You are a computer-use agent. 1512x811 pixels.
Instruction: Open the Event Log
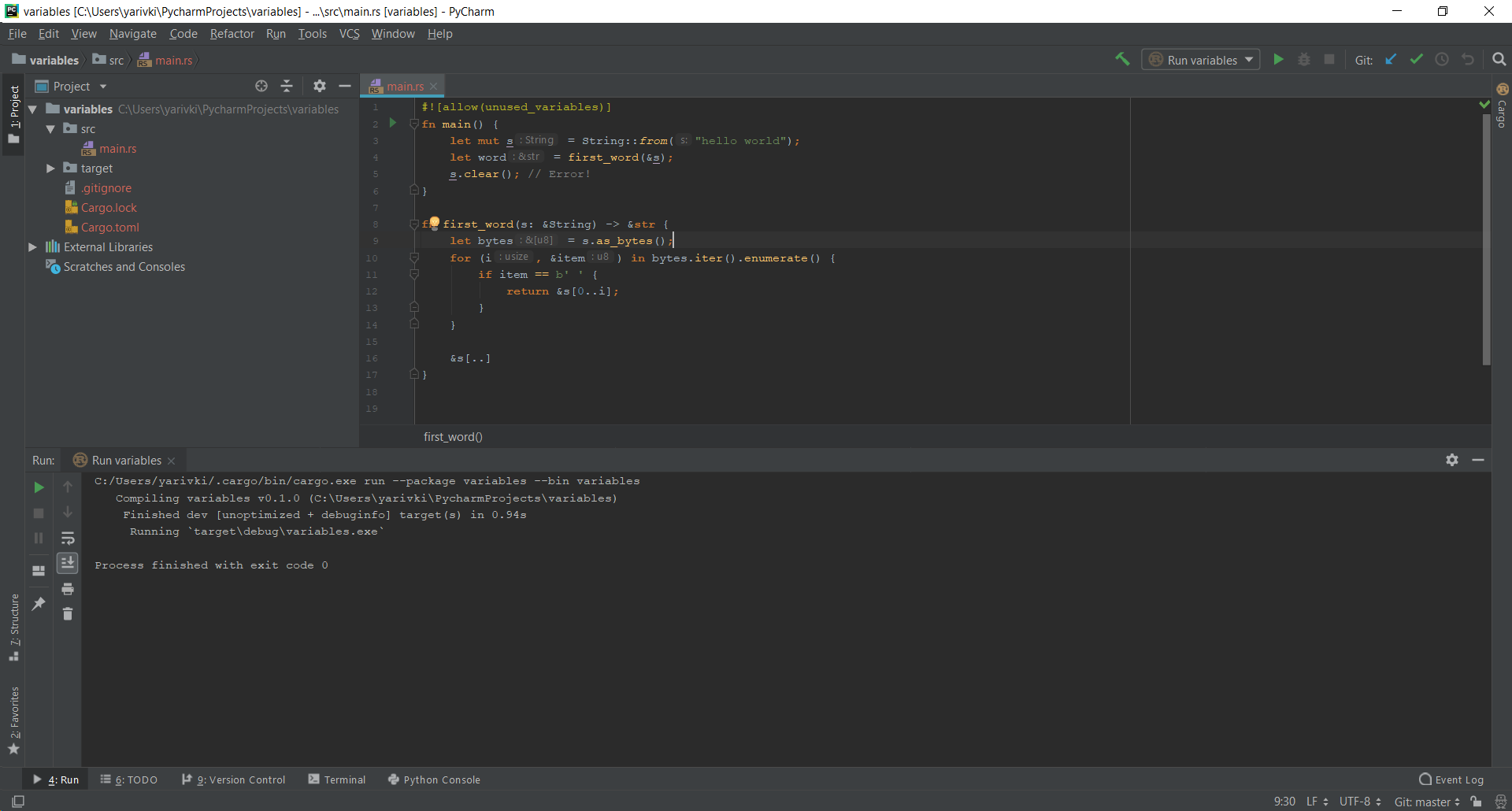(1458, 780)
